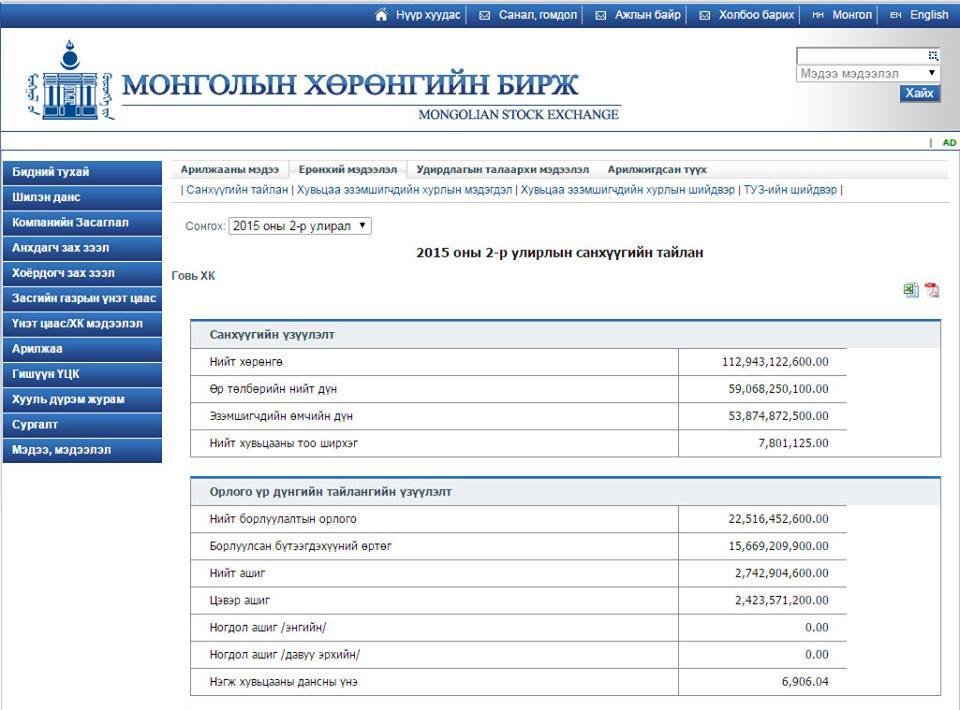Image resolution: width=960 pixels, height=710 pixels.
Task: Click the AD link
Action: 949,143
